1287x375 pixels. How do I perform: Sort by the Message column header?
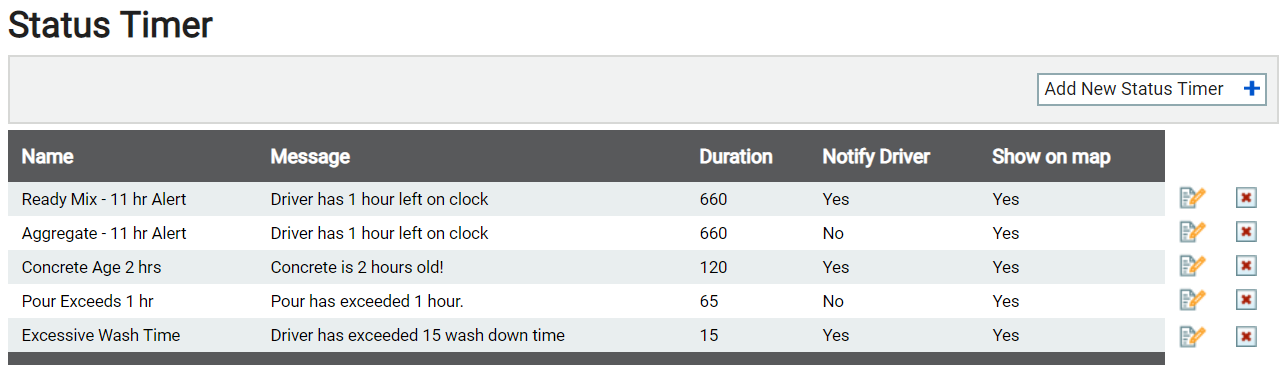pos(310,157)
